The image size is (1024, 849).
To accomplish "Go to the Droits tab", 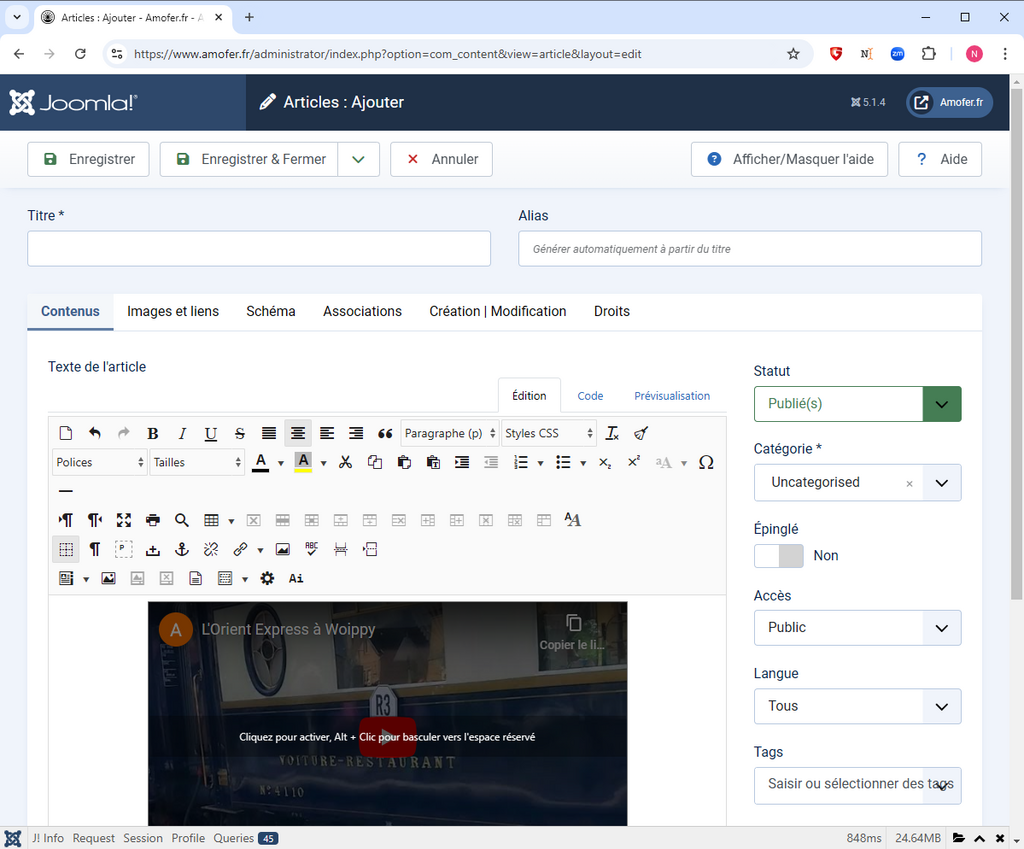I will (x=612, y=312).
